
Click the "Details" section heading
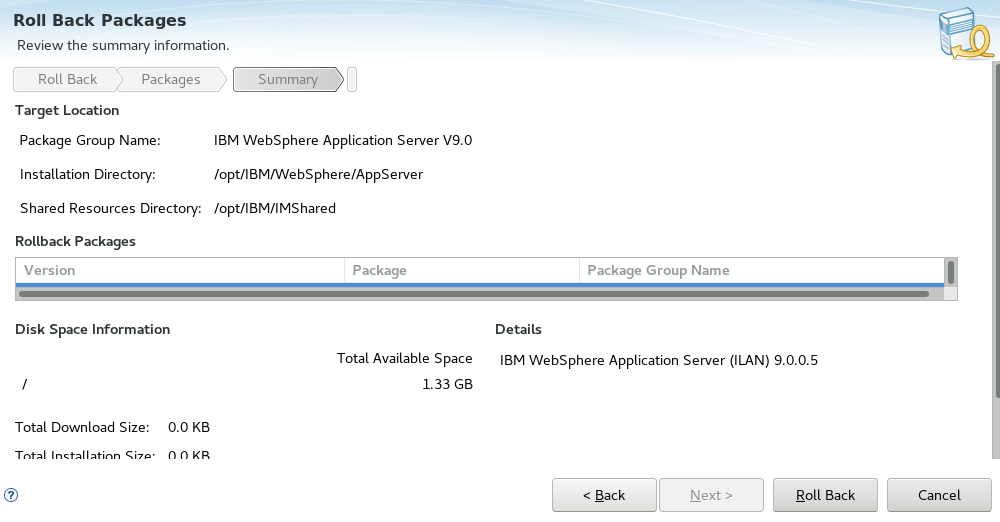click(518, 329)
